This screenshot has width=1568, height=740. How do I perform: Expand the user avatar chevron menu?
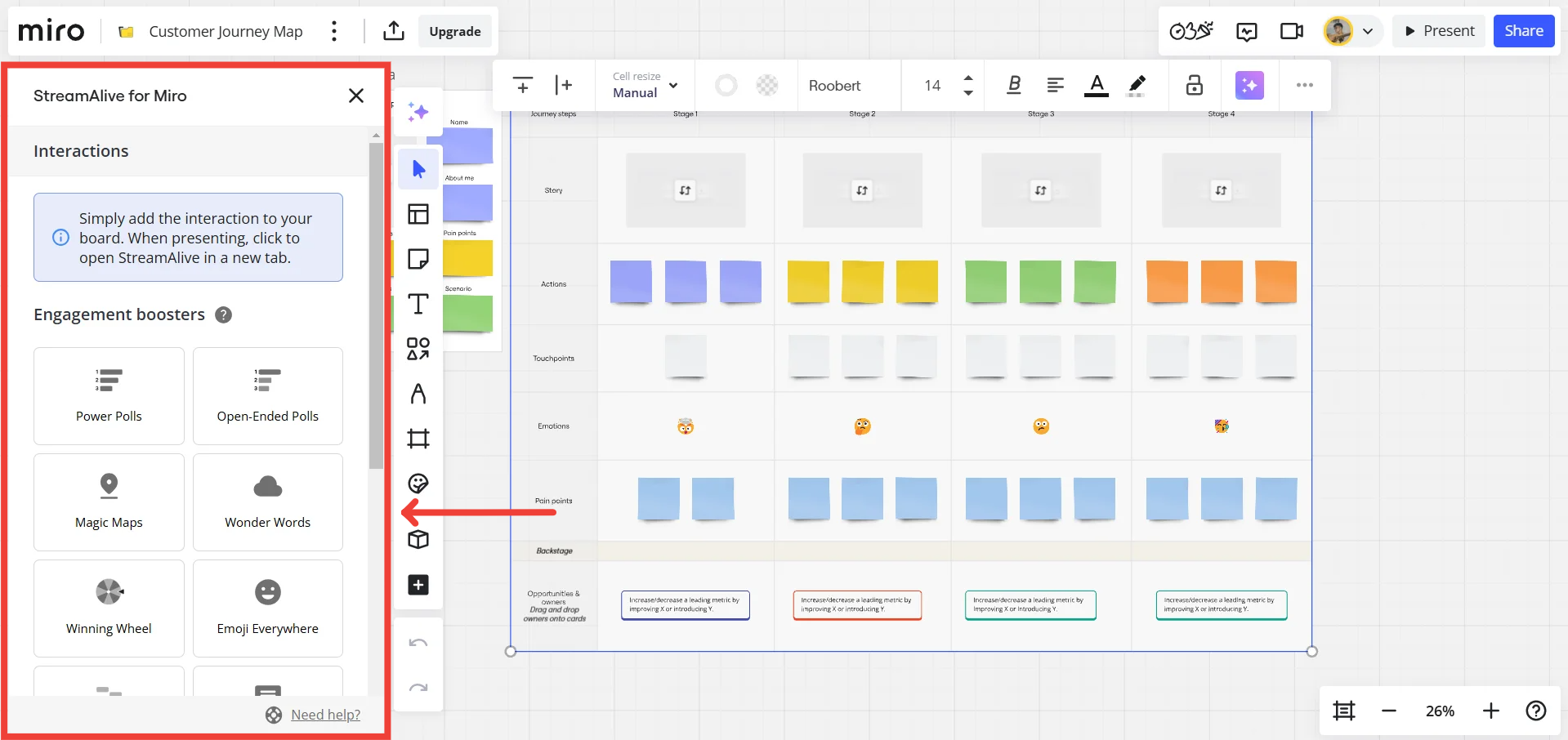pyautogui.click(x=1368, y=31)
